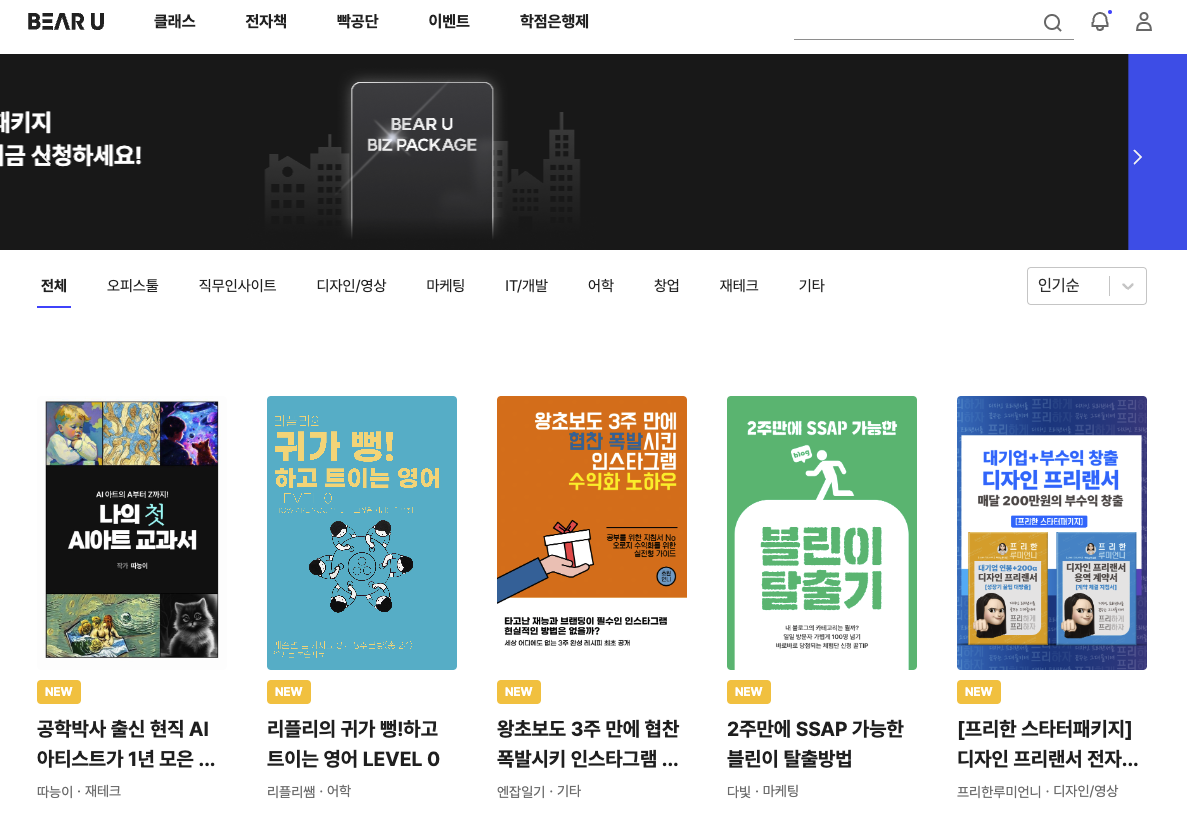The height and width of the screenshot is (824, 1187).
Task: Switch to the IT/개발 category tab
Action: 527,285
